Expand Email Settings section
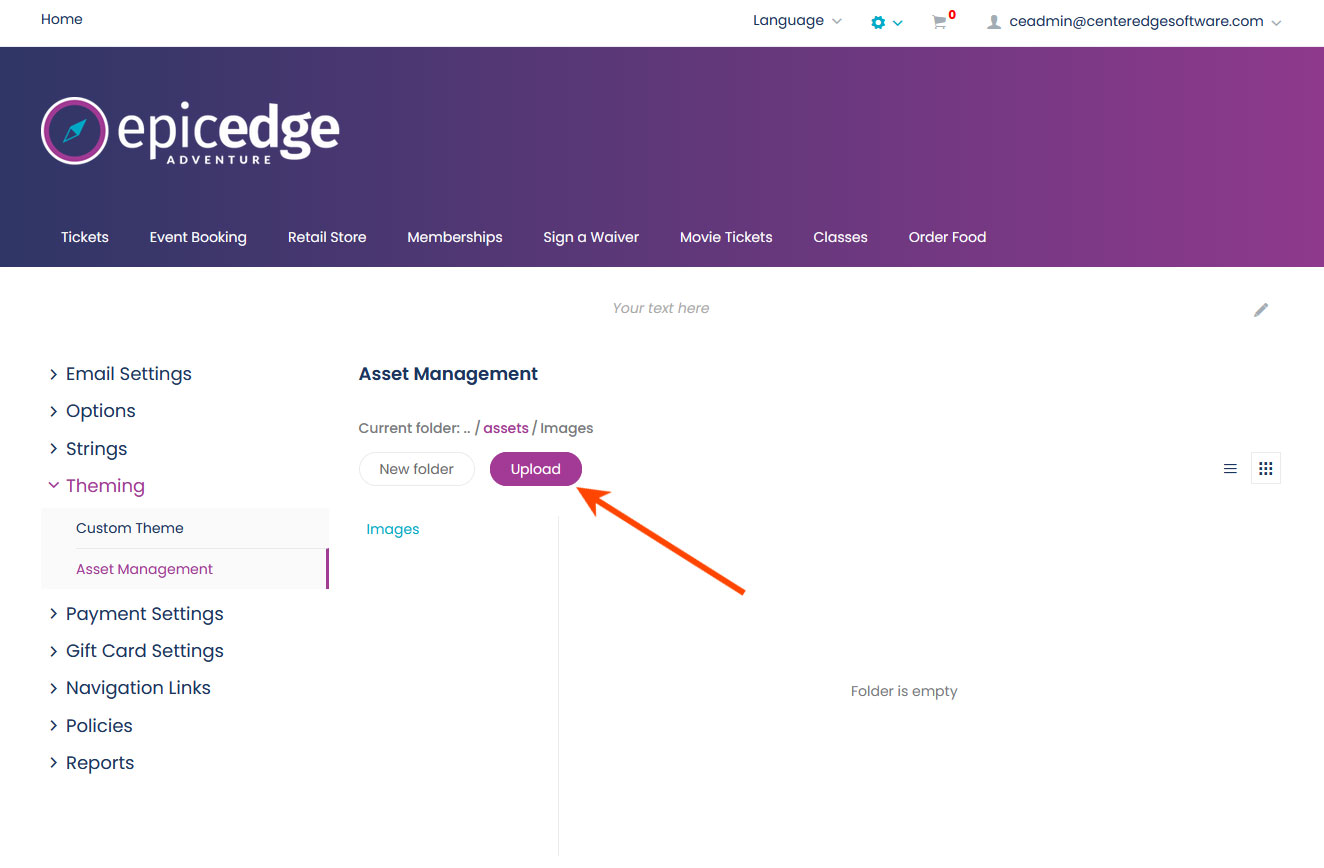This screenshot has height=868, width=1324. [x=120, y=374]
